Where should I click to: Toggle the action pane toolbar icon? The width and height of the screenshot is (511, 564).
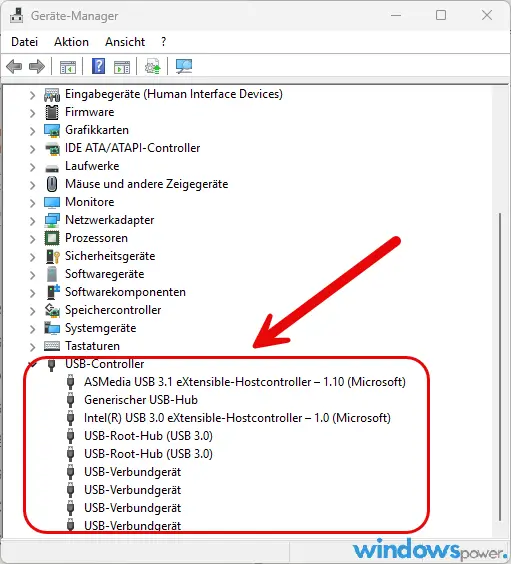(122, 67)
